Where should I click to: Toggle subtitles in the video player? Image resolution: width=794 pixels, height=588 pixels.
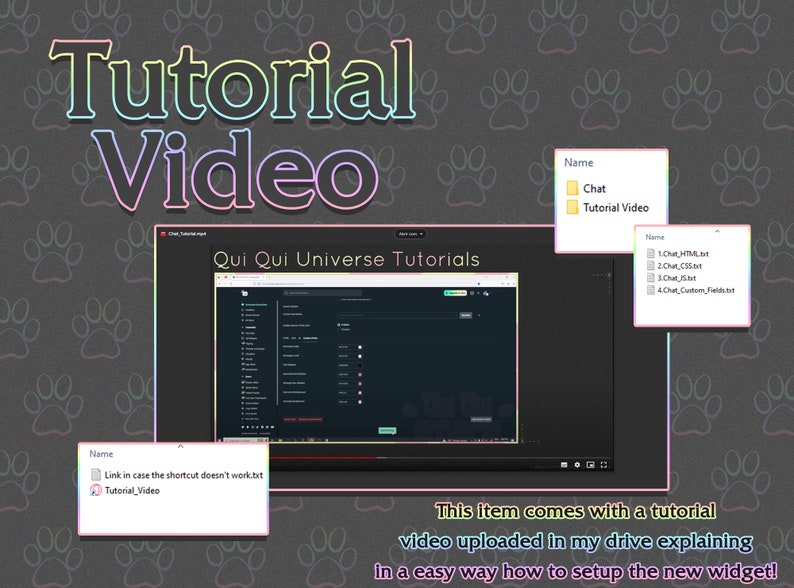564,465
